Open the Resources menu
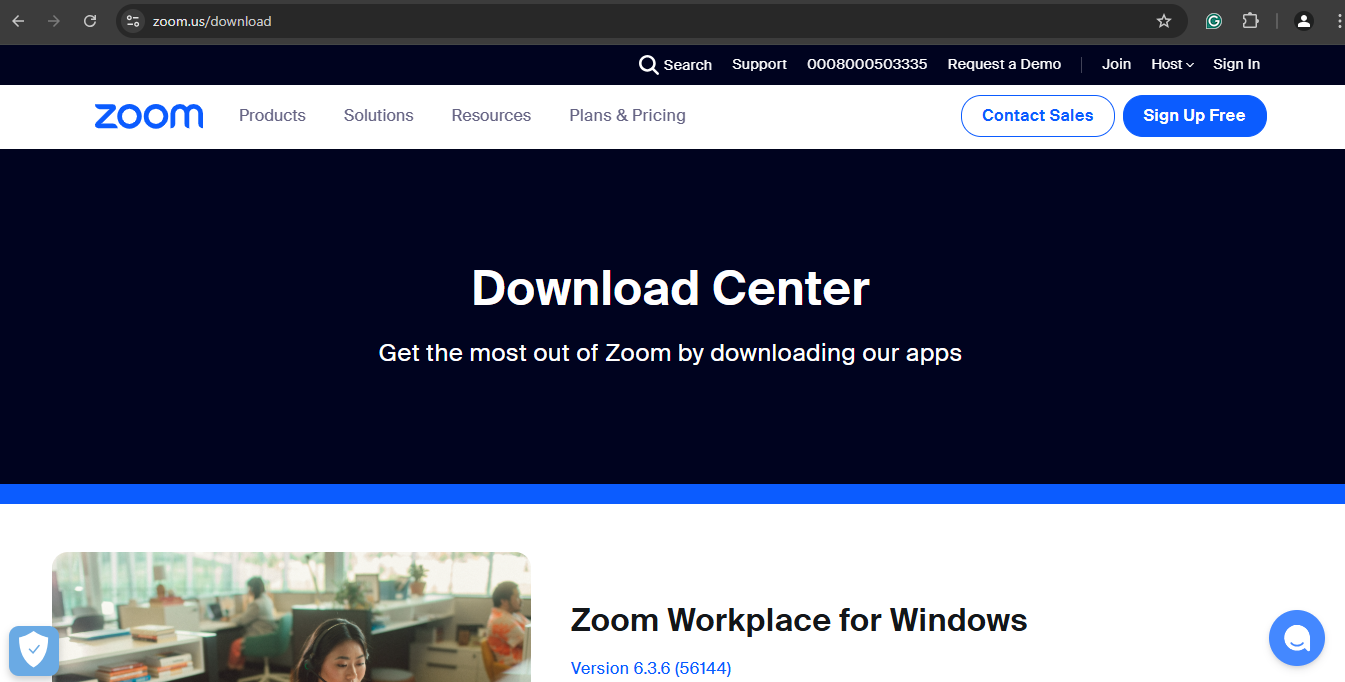The image size is (1345, 682). [x=491, y=116]
